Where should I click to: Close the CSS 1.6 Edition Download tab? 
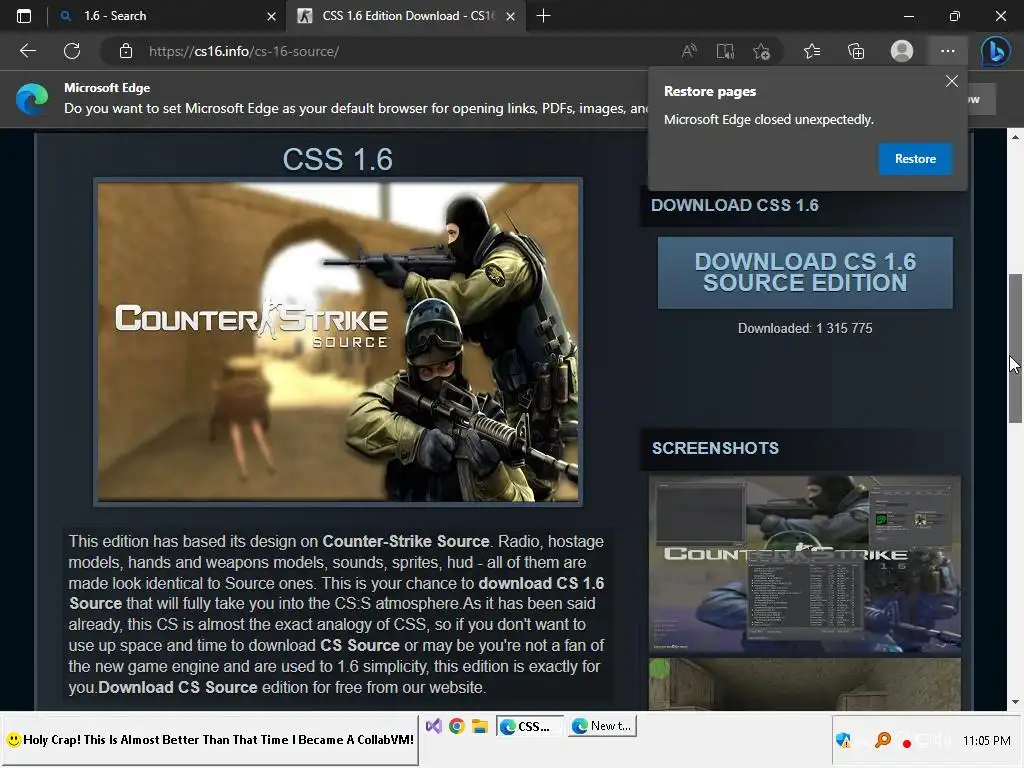[511, 16]
